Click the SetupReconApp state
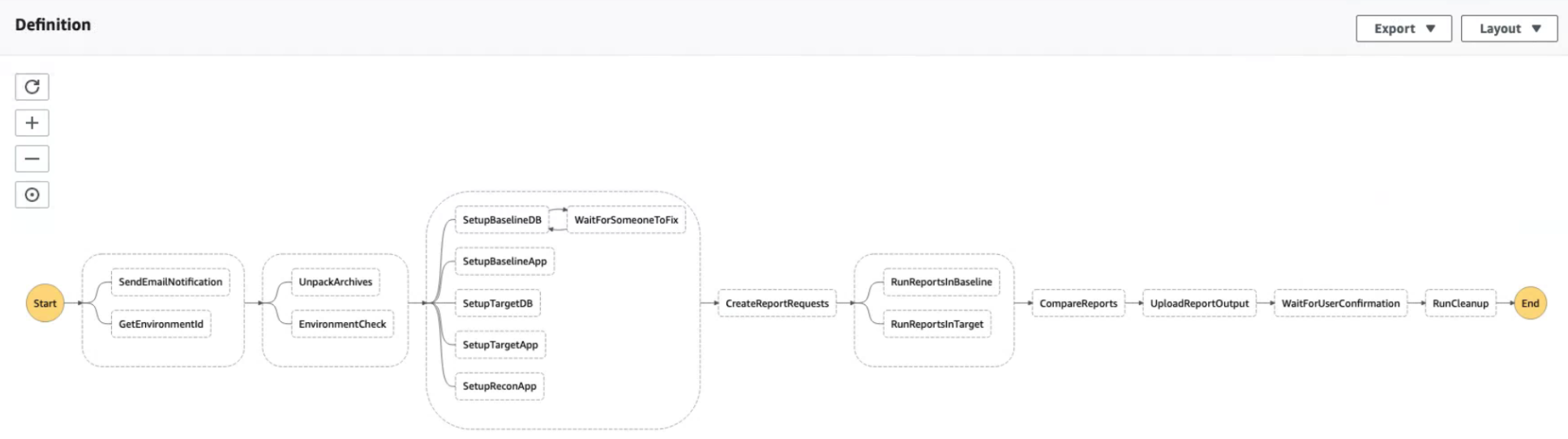The image size is (1568, 439). 499,386
